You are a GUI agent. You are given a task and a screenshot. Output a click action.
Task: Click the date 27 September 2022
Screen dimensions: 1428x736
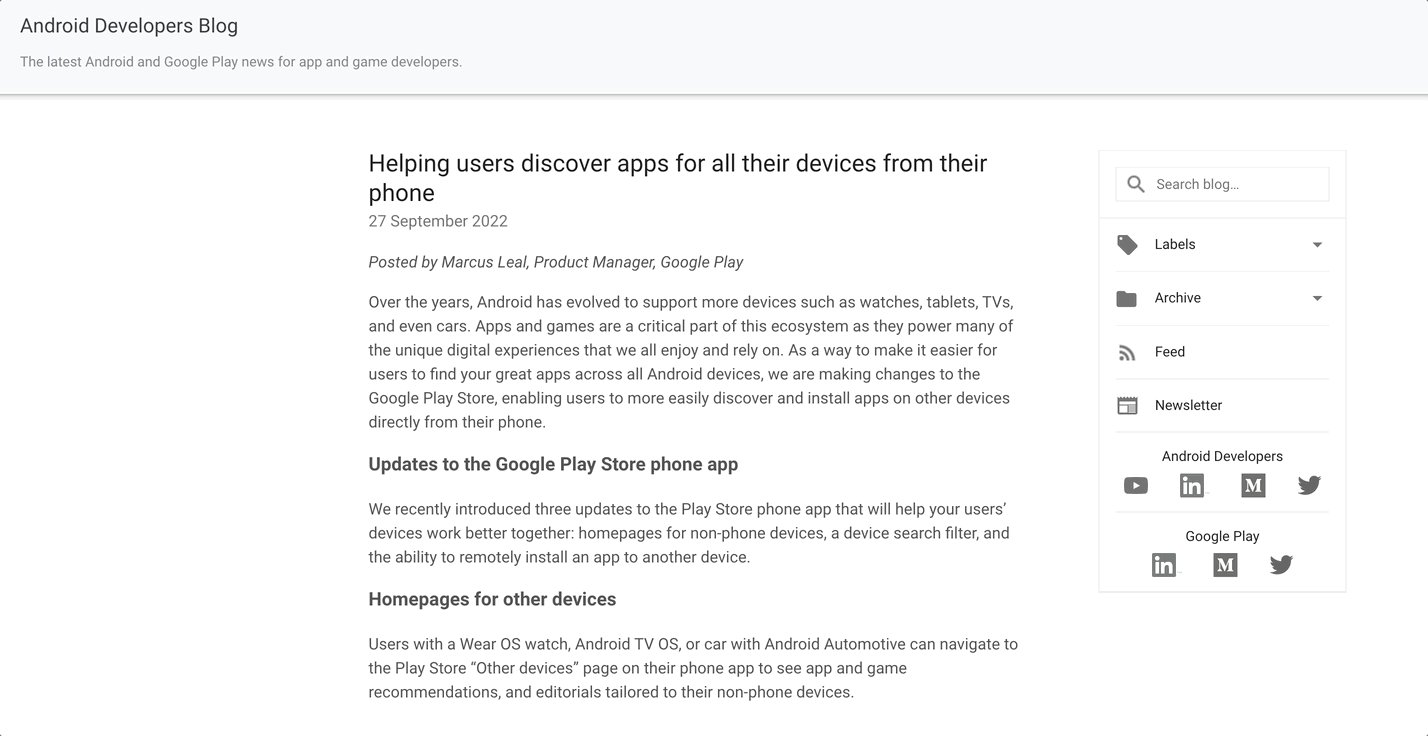(438, 221)
